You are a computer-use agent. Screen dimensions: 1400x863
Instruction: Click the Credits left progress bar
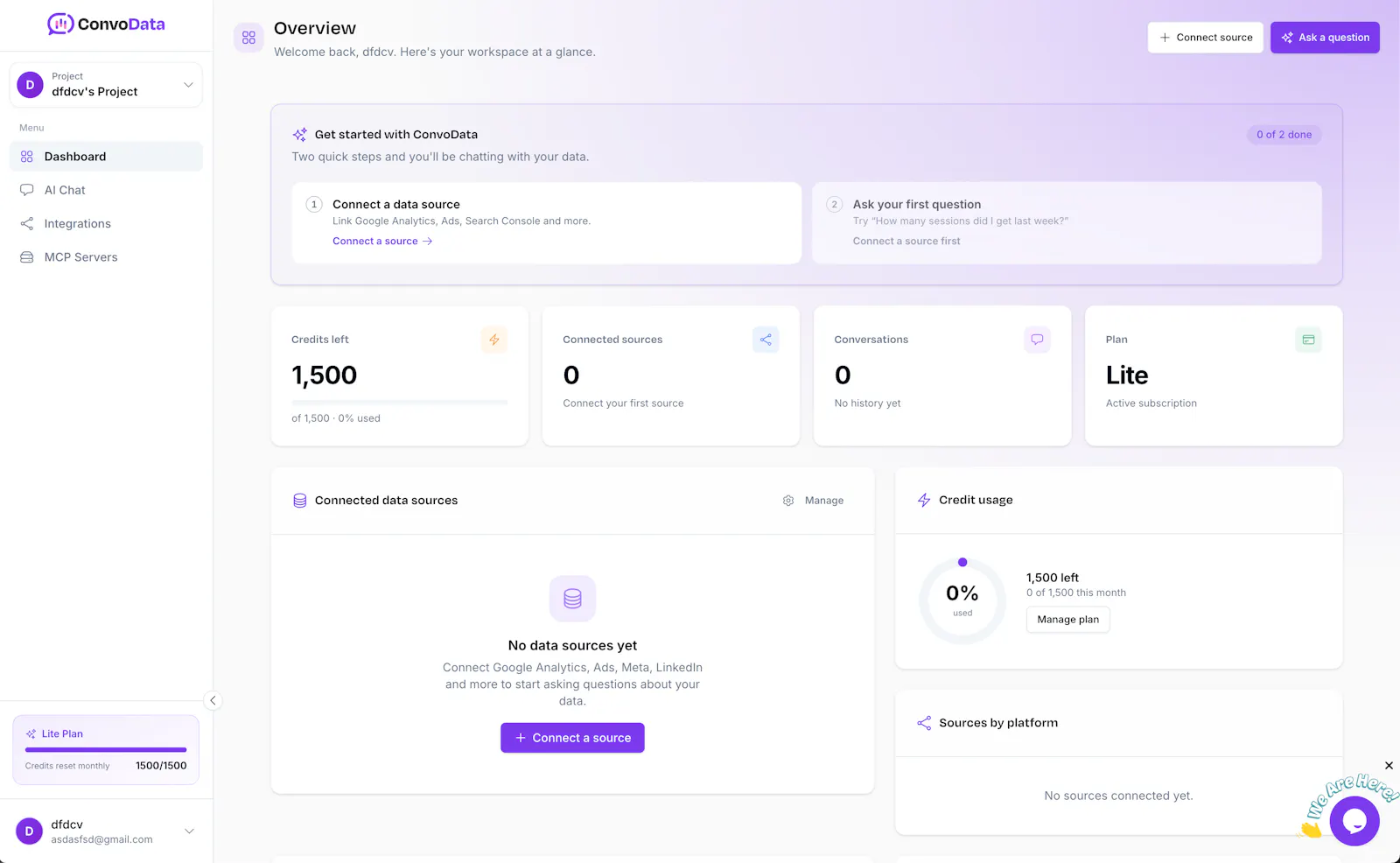point(400,402)
